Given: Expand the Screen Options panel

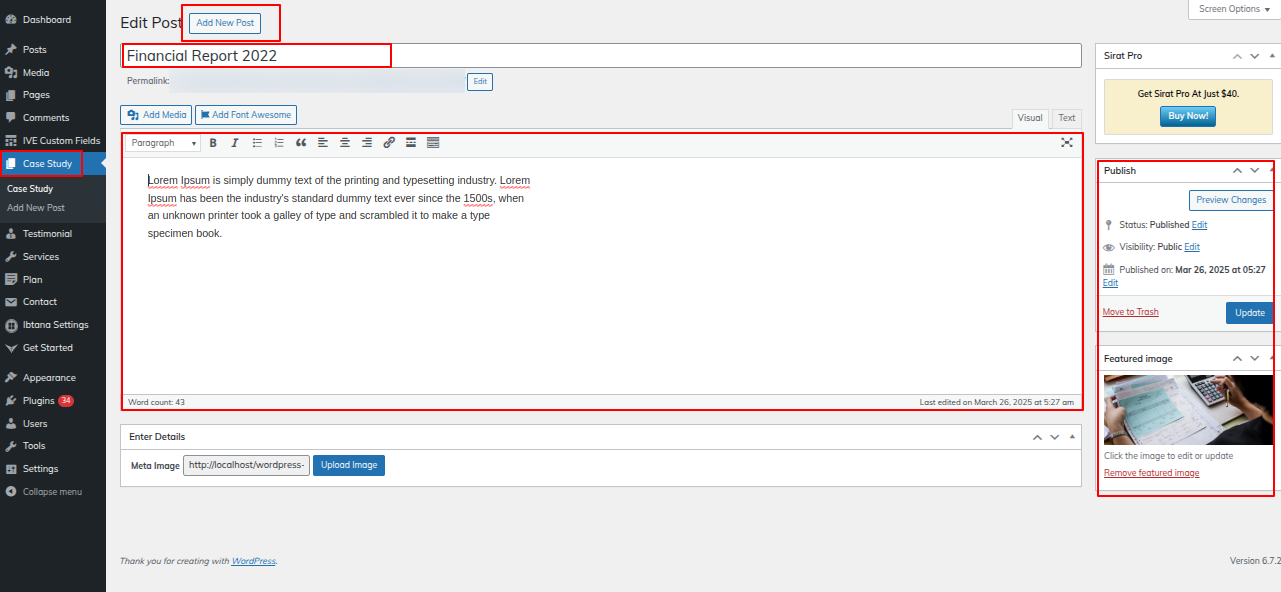Looking at the screenshot, I should pyautogui.click(x=1234, y=9).
